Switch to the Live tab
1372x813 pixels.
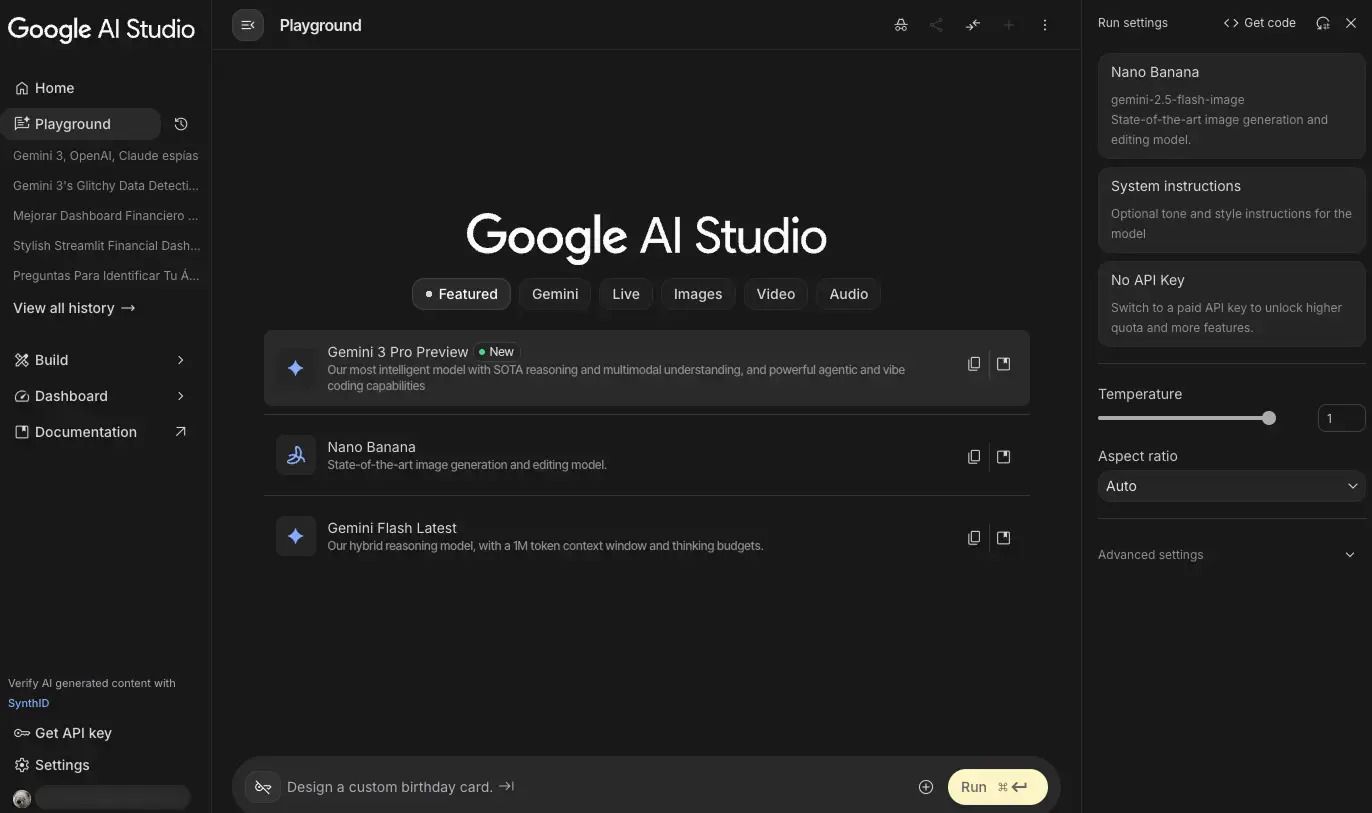click(x=626, y=294)
